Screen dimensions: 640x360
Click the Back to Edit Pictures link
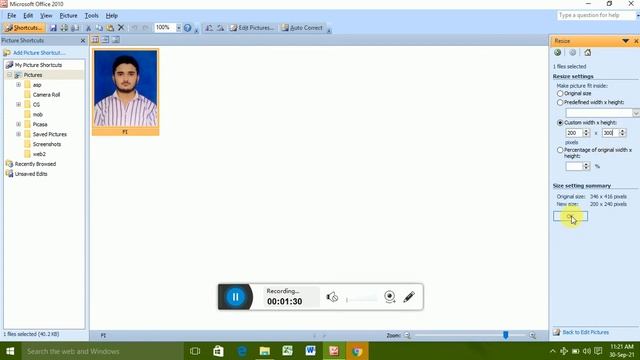[x=585, y=332]
